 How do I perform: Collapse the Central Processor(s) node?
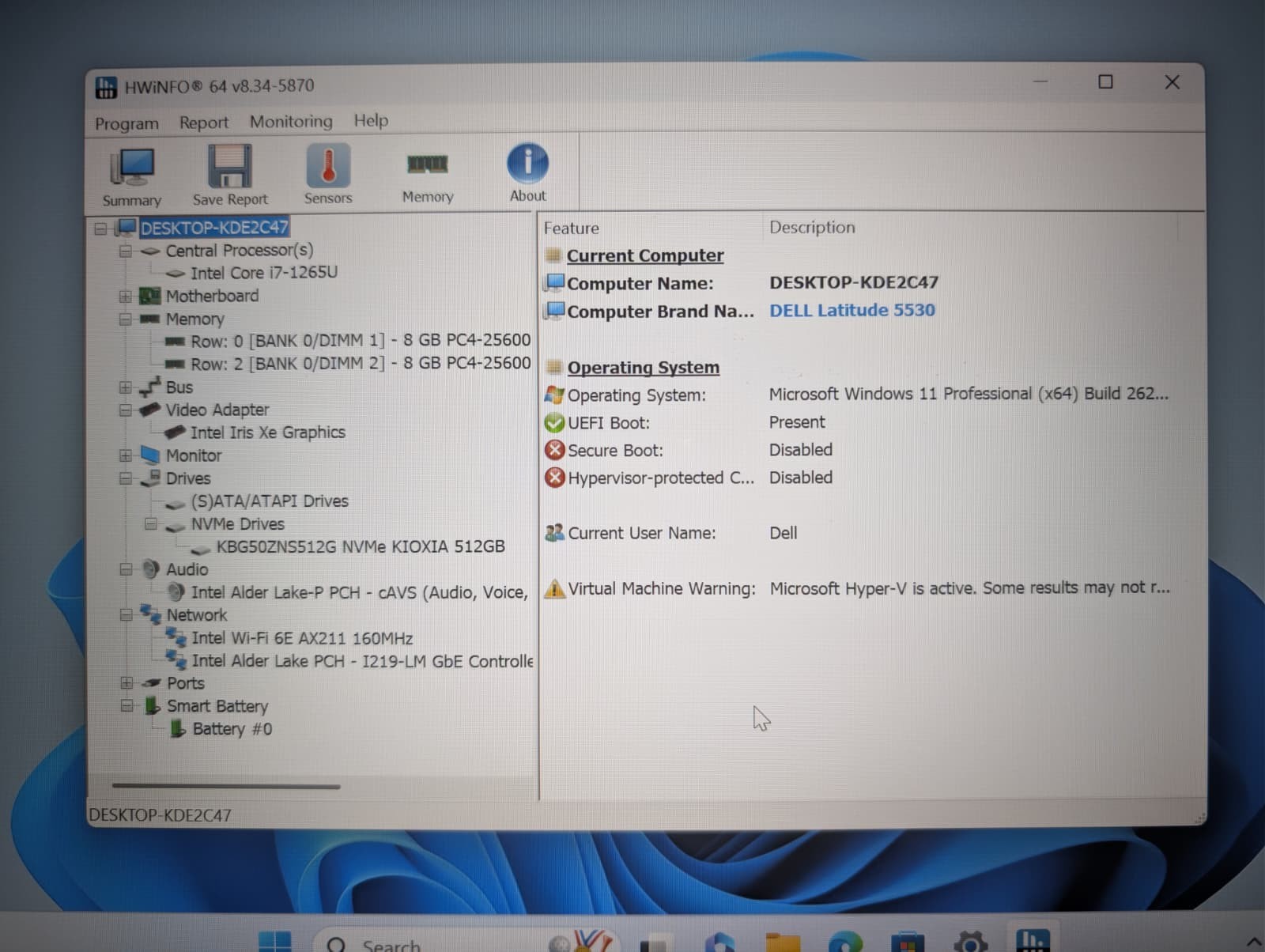point(126,251)
